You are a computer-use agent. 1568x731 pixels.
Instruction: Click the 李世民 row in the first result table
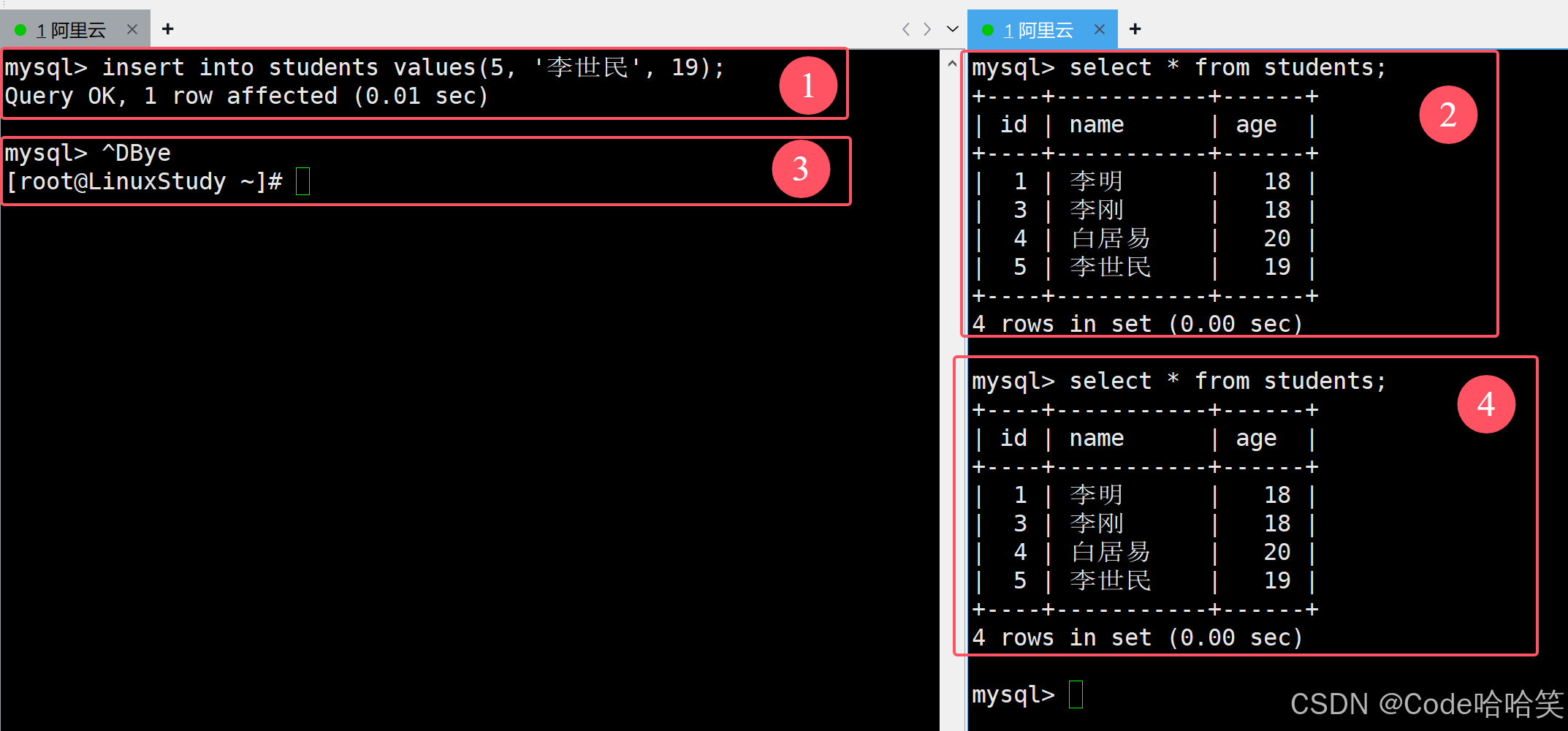tap(1145, 268)
